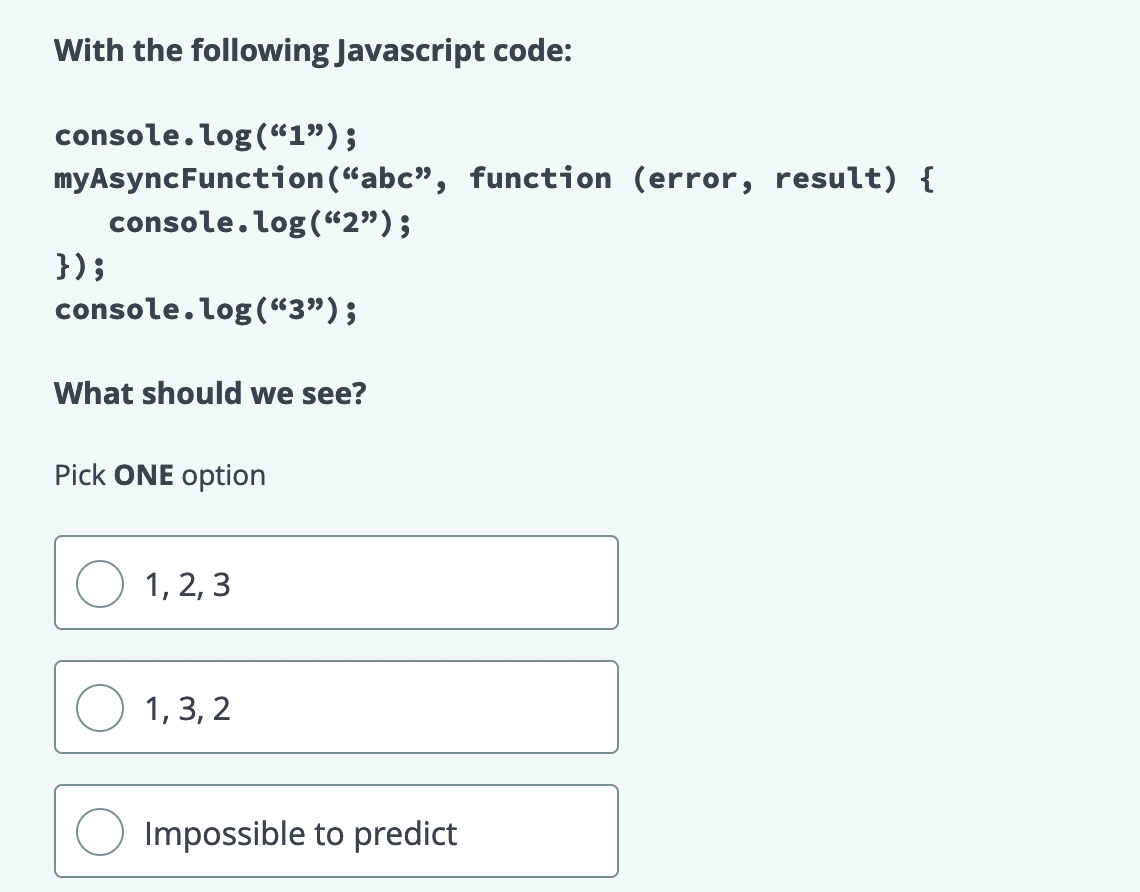The image size is (1140, 892).
Task: Click the "abc" string argument in the code
Action: 390,179
